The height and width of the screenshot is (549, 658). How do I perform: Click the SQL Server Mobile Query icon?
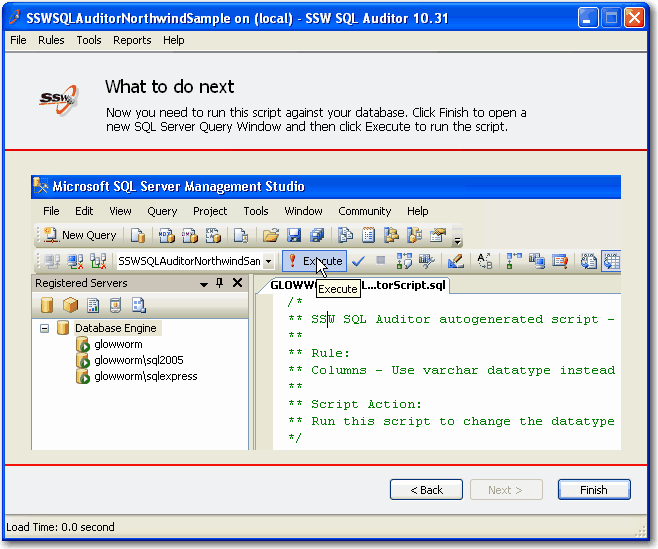241,235
